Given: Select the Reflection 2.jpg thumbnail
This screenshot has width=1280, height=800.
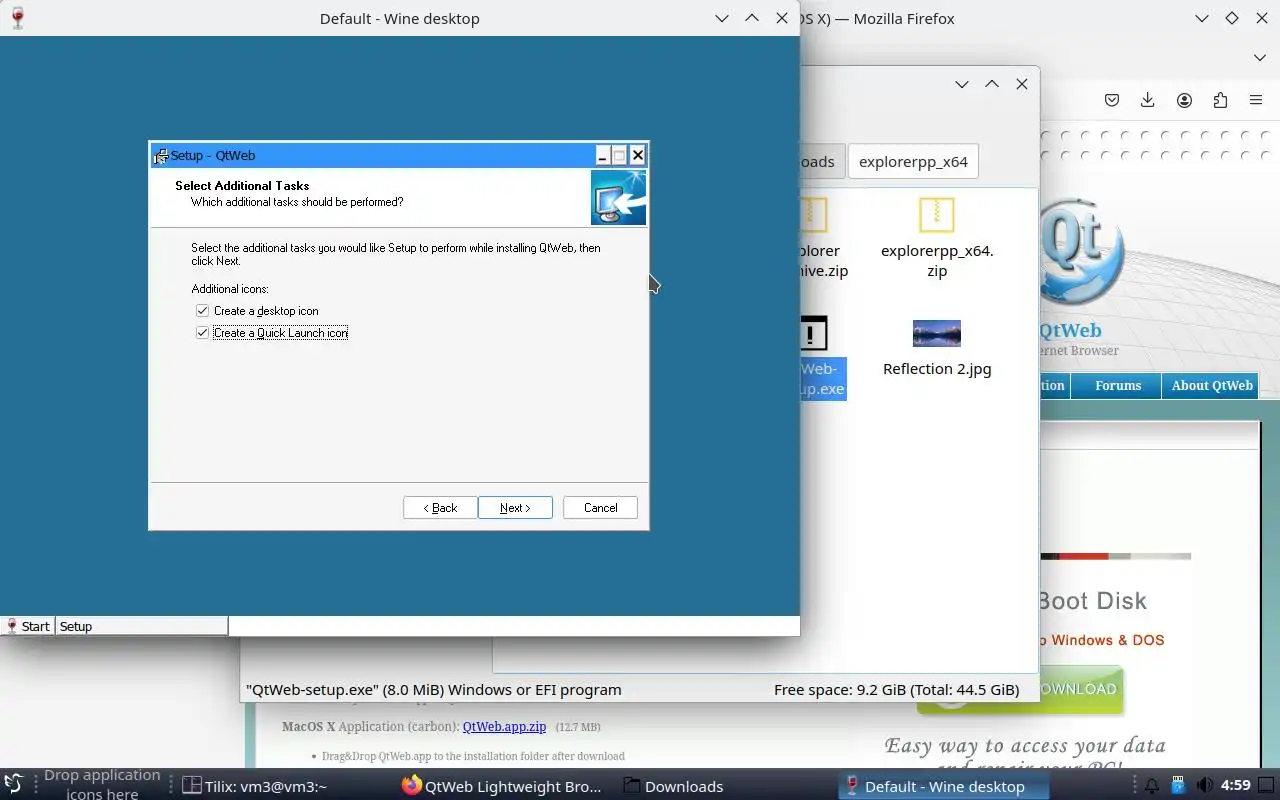Looking at the screenshot, I should 937,333.
